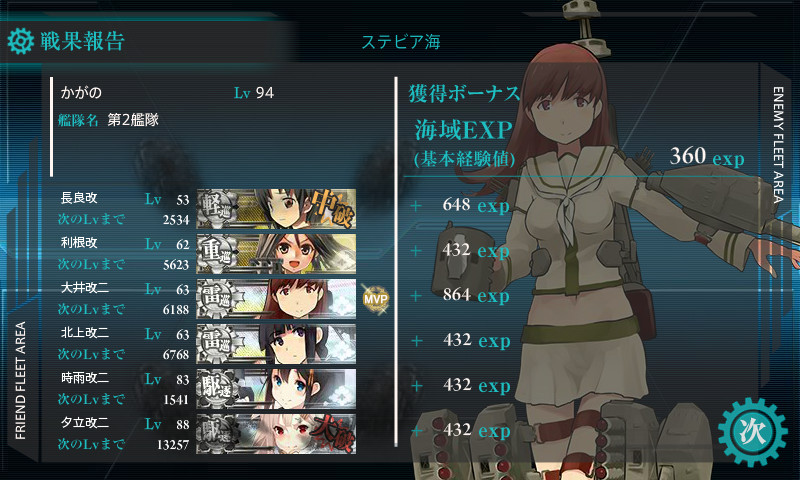Click the 北上改二 ship name label

(x=85, y=333)
